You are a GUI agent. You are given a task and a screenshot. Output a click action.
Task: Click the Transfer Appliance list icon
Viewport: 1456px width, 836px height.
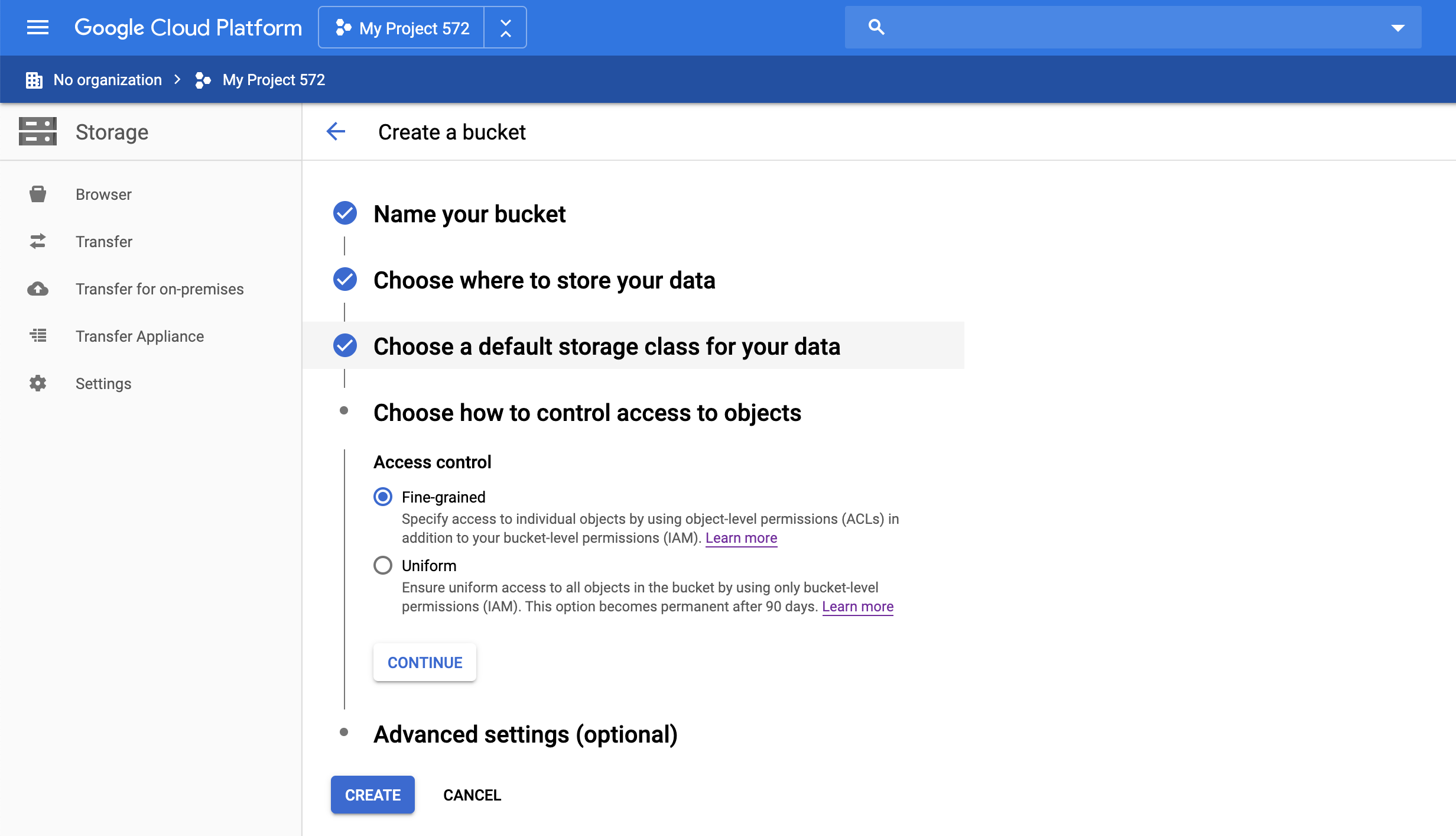pyautogui.click(x=38, y=336)
